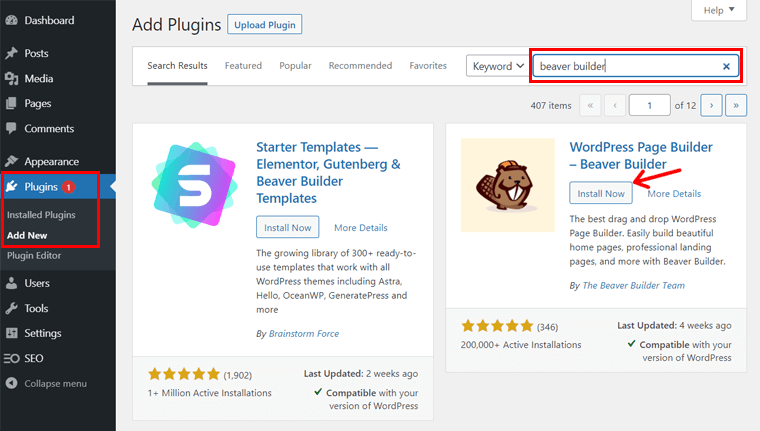The width and height of the screenshot is (760, 431).
Task: Go to next page of results
Action: coord(712,105)
